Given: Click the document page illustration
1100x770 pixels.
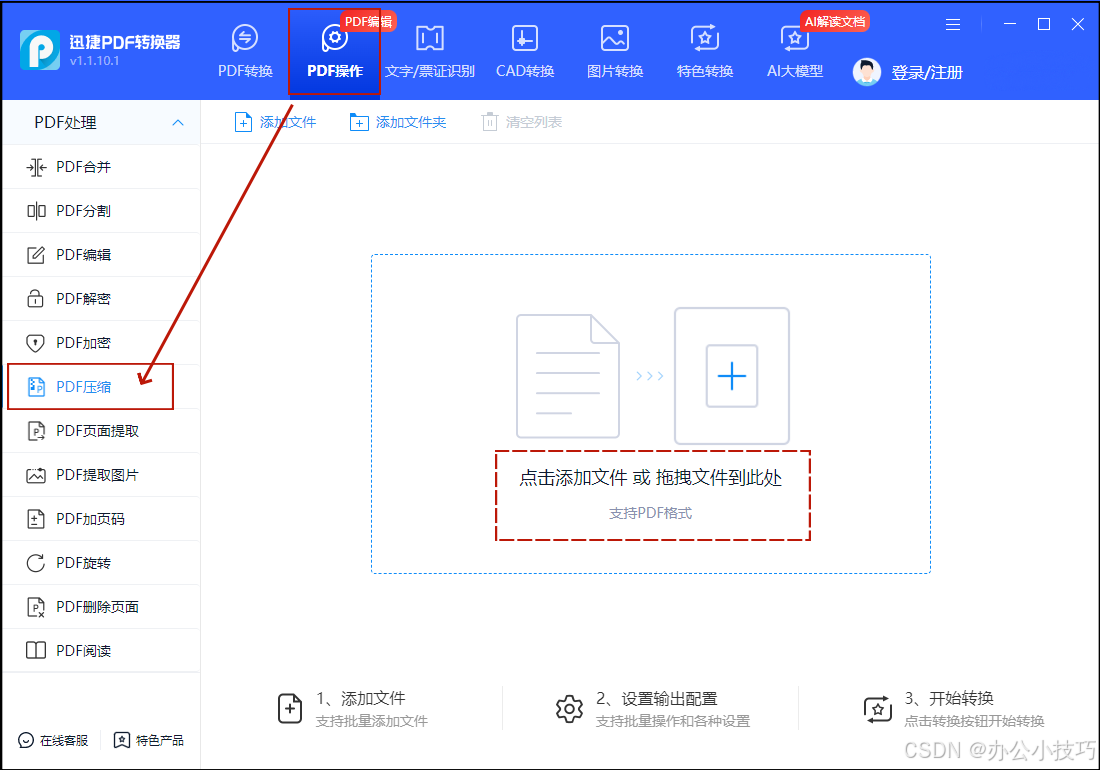Looking at the screenshot, I should point(568,376).
